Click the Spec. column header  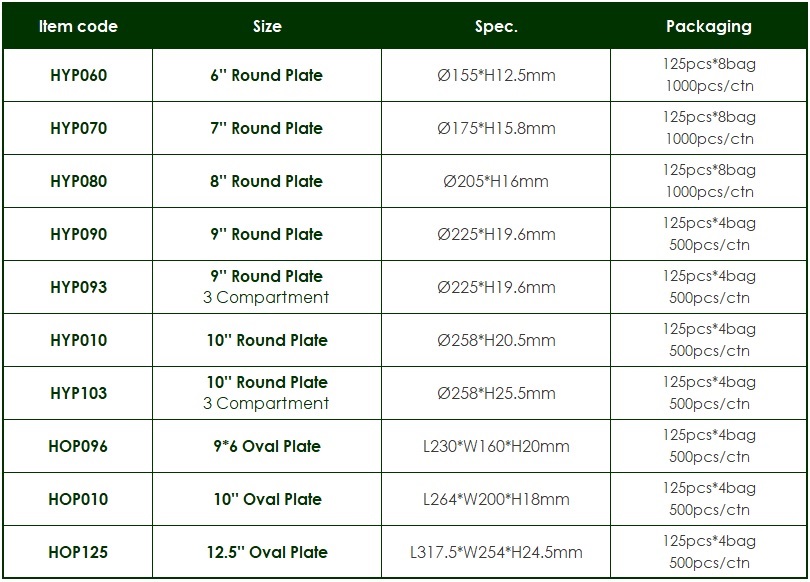coord(496,26)
